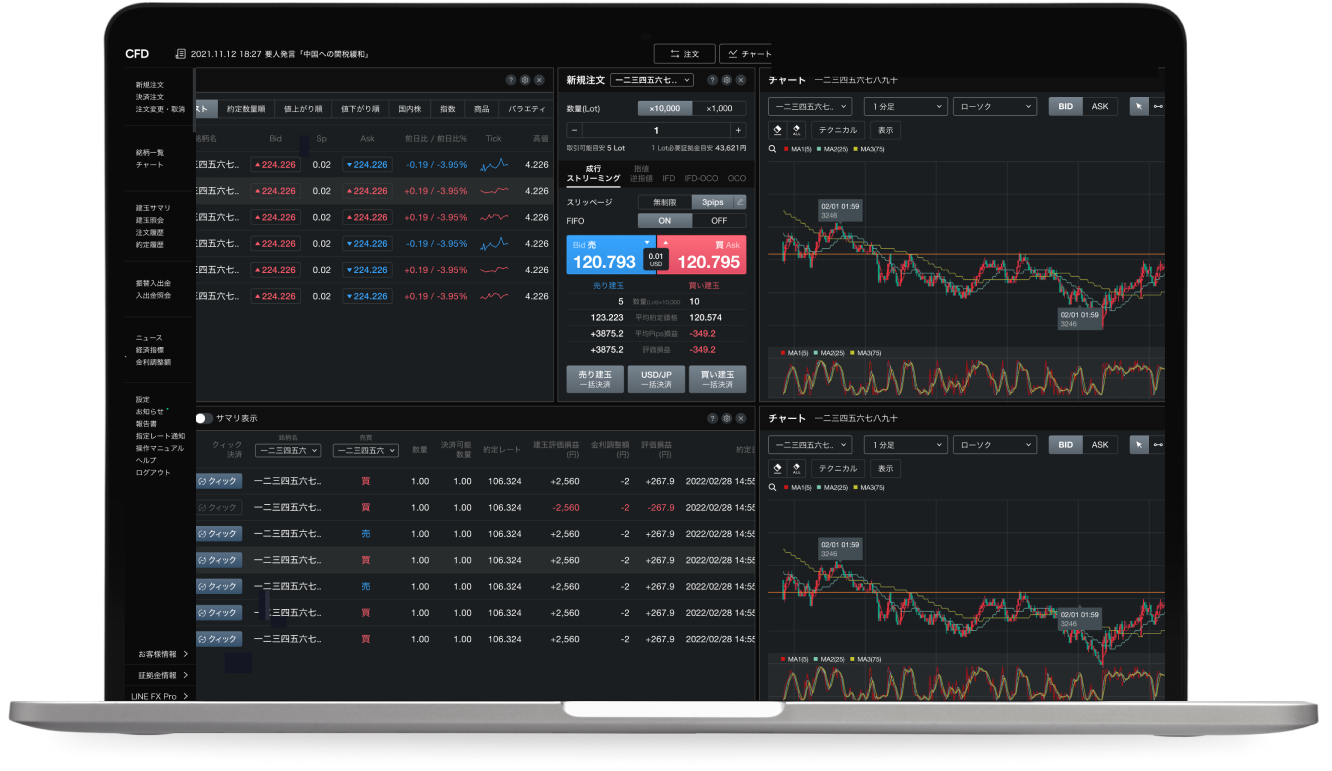Expand the symbol dropdown in 新規注文 header

(x=651, y=80)
